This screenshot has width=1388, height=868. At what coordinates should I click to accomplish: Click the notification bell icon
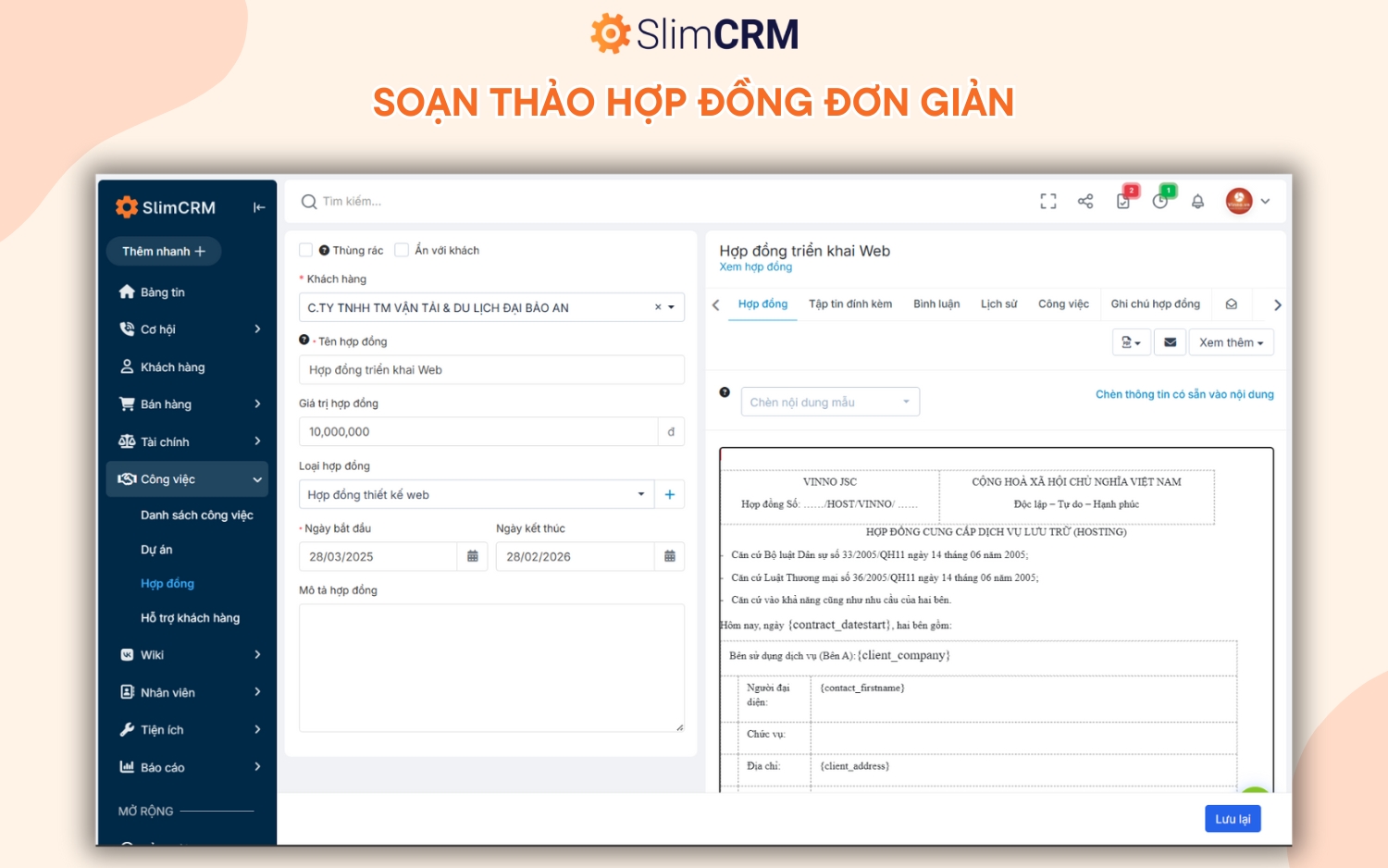1197,201
